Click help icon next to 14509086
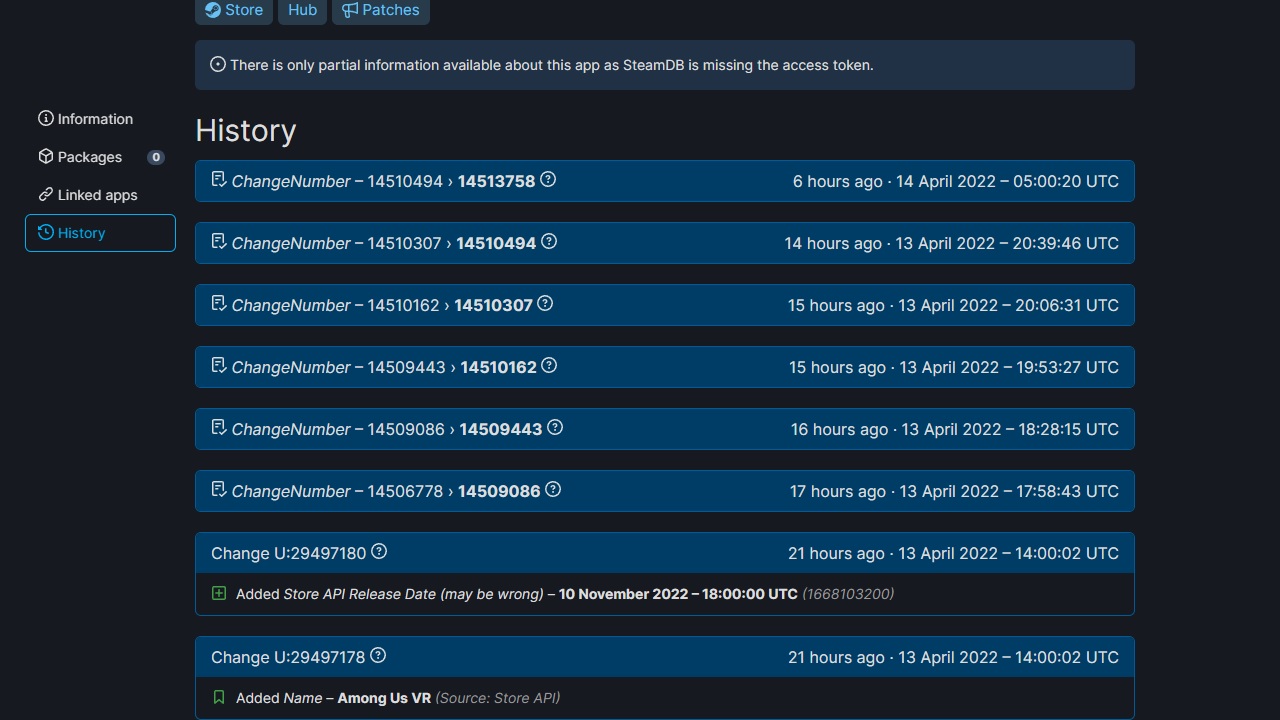Image resolution: width=1280 pixels, height=720 pixels. 553,490
